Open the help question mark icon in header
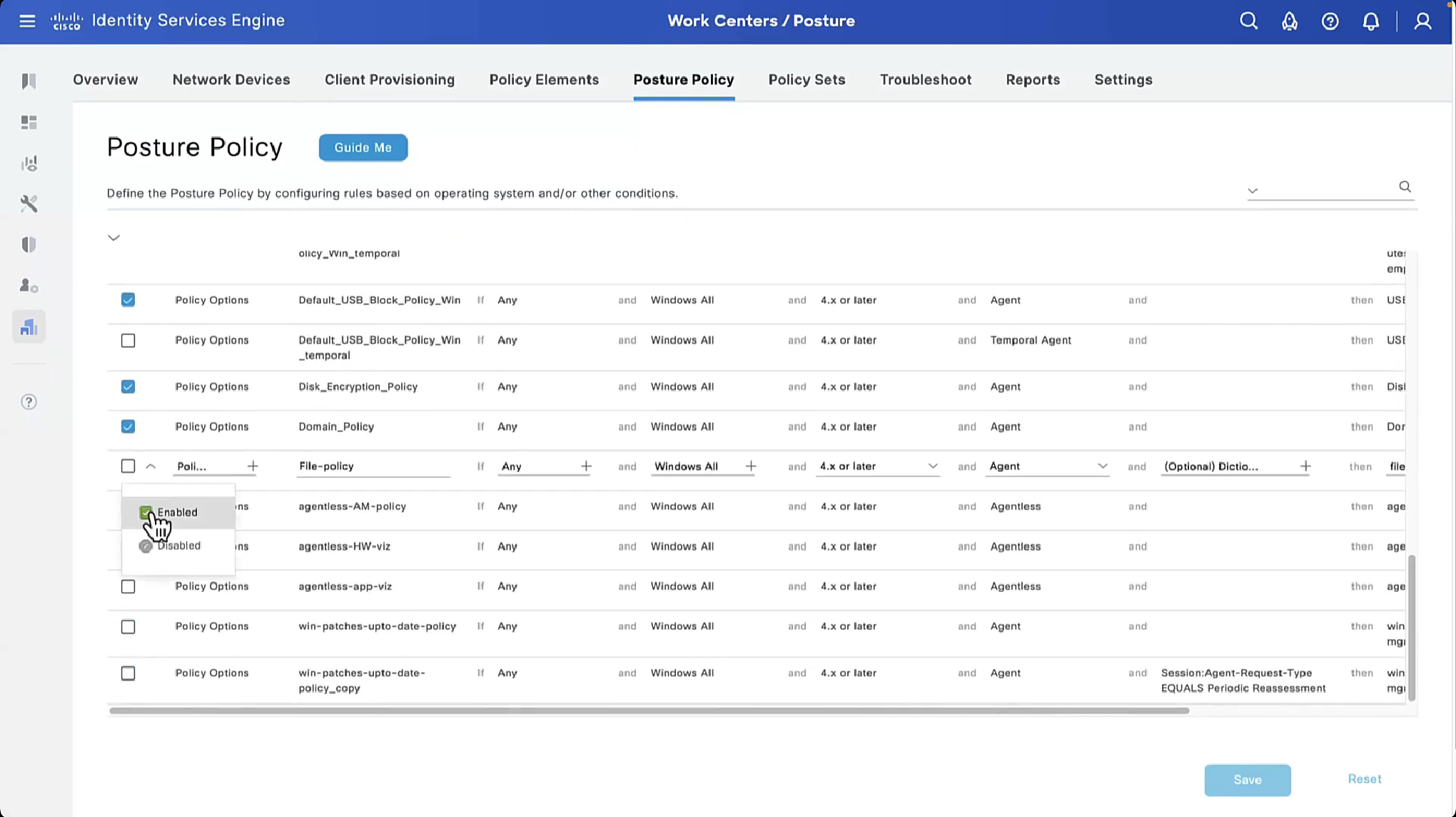Image resolution: width=1456 pixels, height=817 pixels. click(x=1330, y=21)
